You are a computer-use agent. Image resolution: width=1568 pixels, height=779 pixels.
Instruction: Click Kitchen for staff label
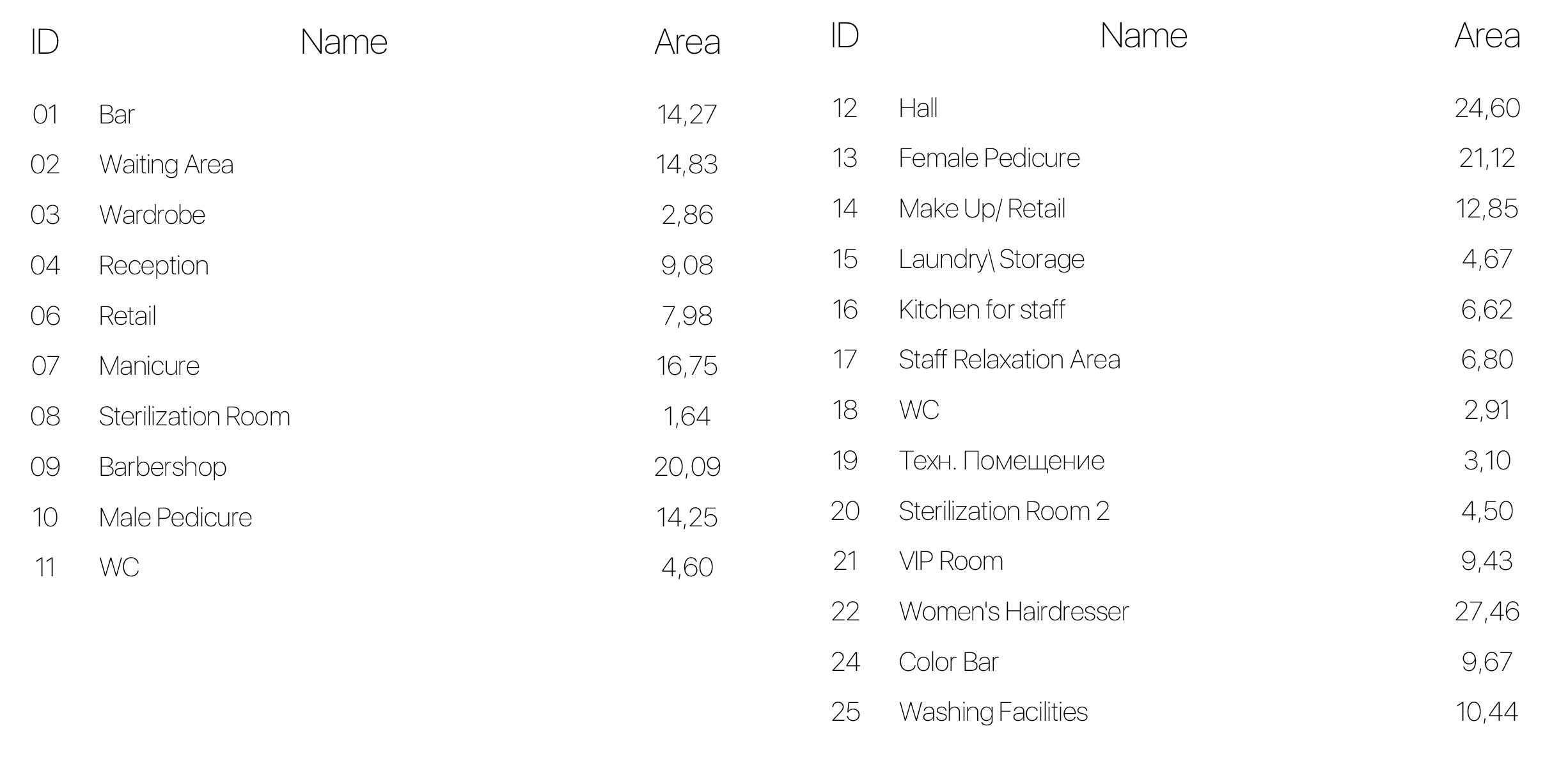point(982,310)
